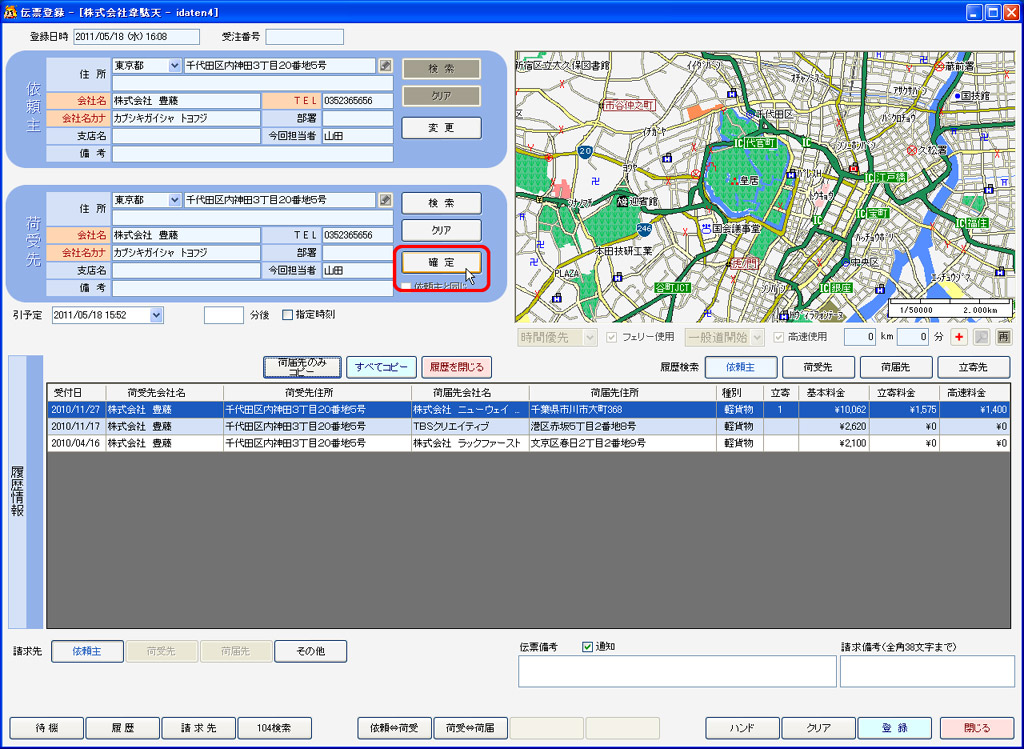Screen dimensions: 1024x749
Task: Click the 受付日 column header
Action: coord(76,392)
